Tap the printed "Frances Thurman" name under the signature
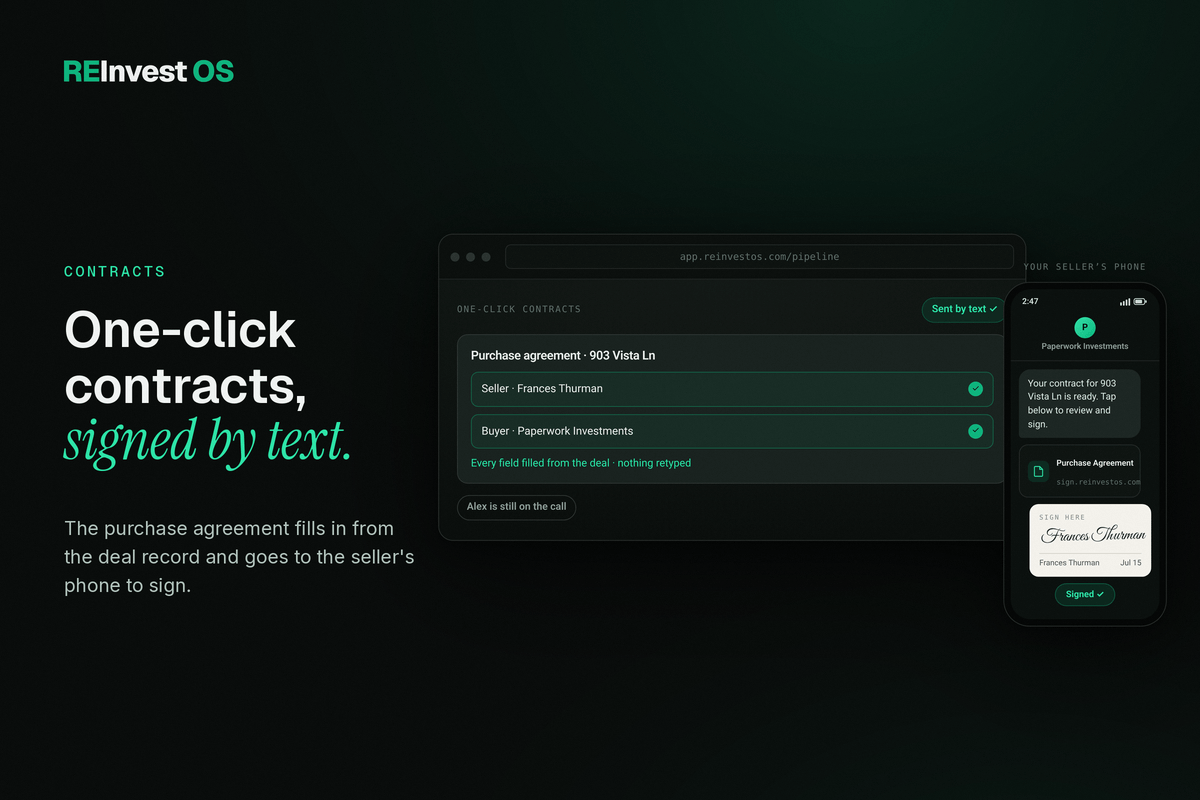The width and height of the screenshot is (1200, 800). 1069,563
